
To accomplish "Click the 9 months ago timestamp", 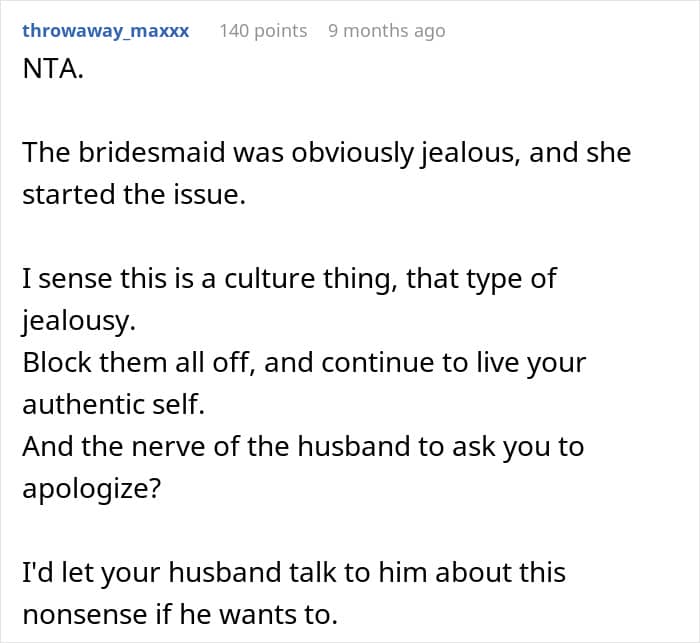I will click(386, 31).
